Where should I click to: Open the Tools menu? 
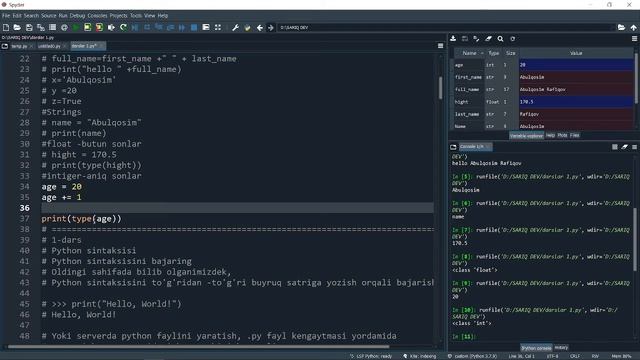[x=136, y=16]
